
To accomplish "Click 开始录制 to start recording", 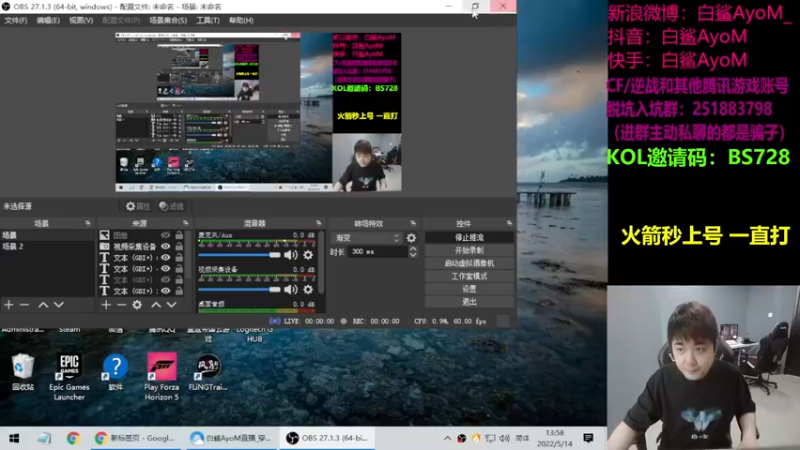I will pyautogui.click(x=469, y=251).
